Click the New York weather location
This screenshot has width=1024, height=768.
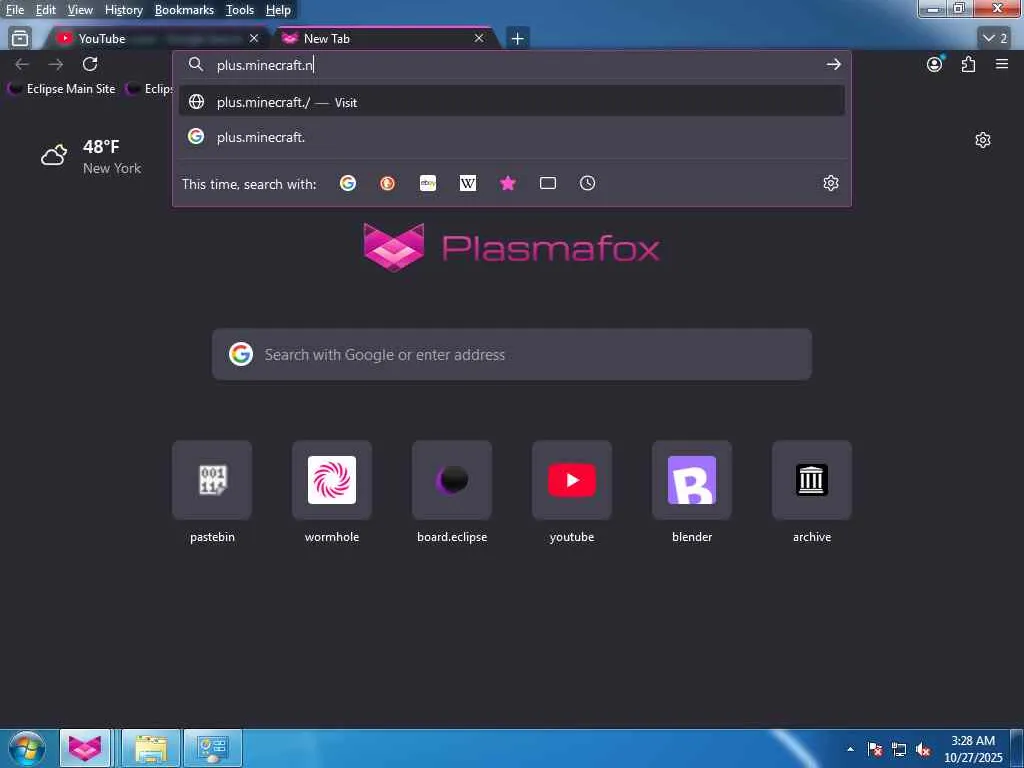click(x=112, y=168)
